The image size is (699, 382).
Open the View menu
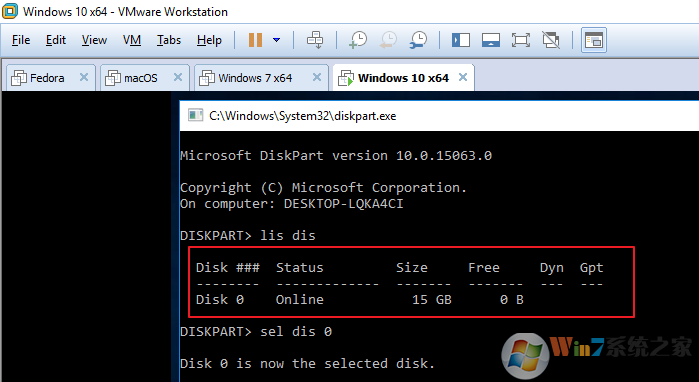point(94,40)
